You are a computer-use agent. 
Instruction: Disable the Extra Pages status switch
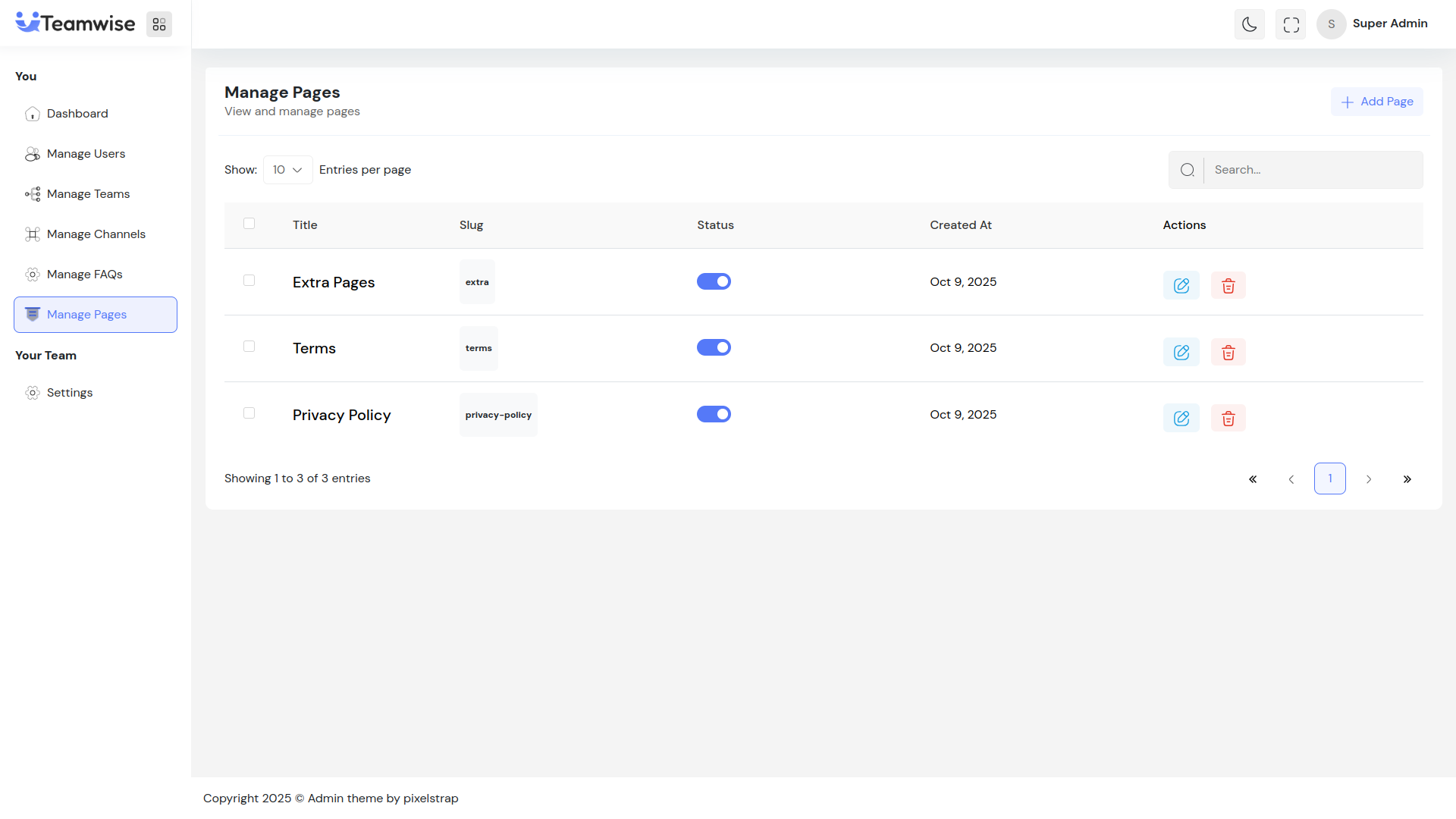click(714, 281)
